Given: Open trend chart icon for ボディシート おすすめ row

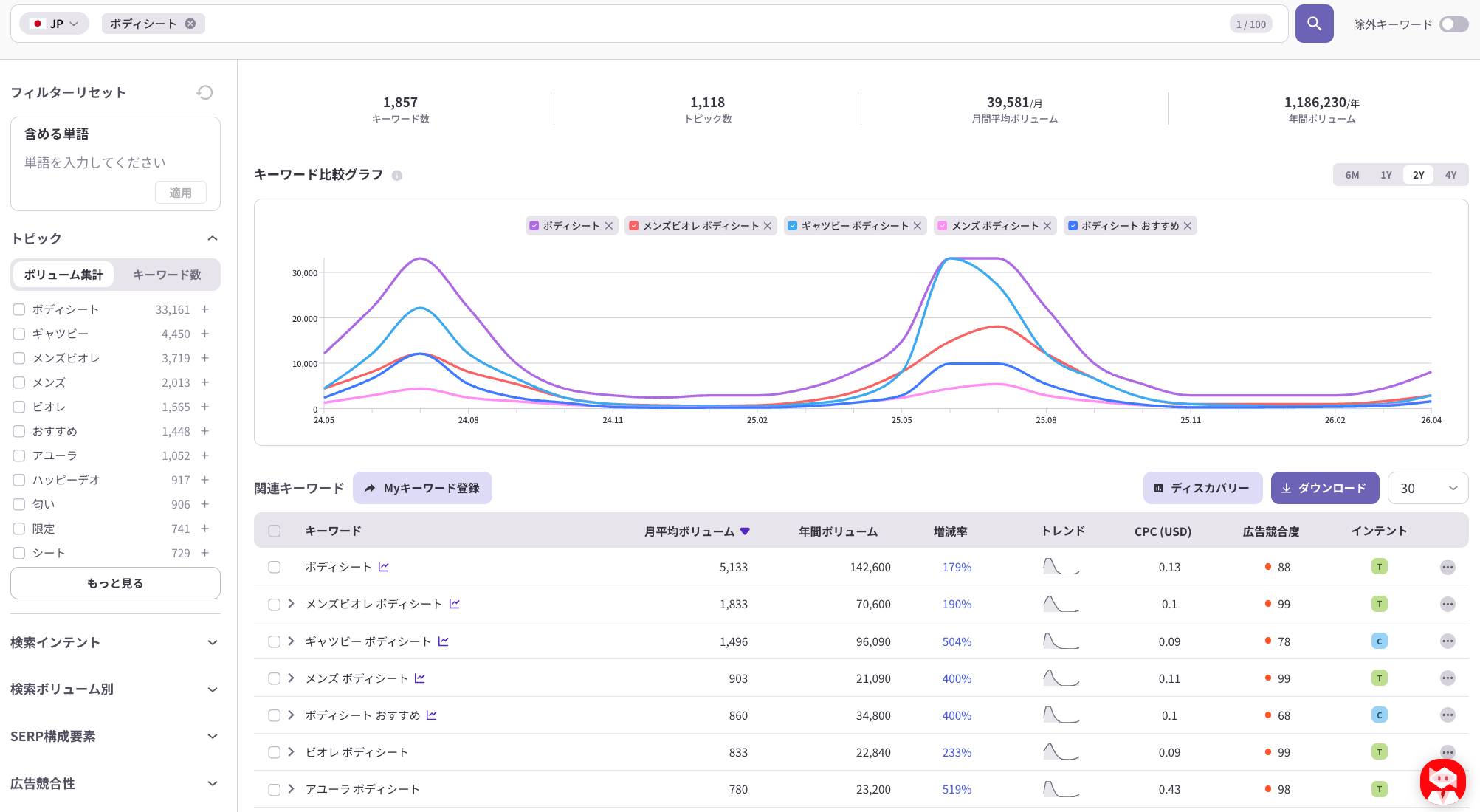Looking at the screenshot, I should (432, 715).
